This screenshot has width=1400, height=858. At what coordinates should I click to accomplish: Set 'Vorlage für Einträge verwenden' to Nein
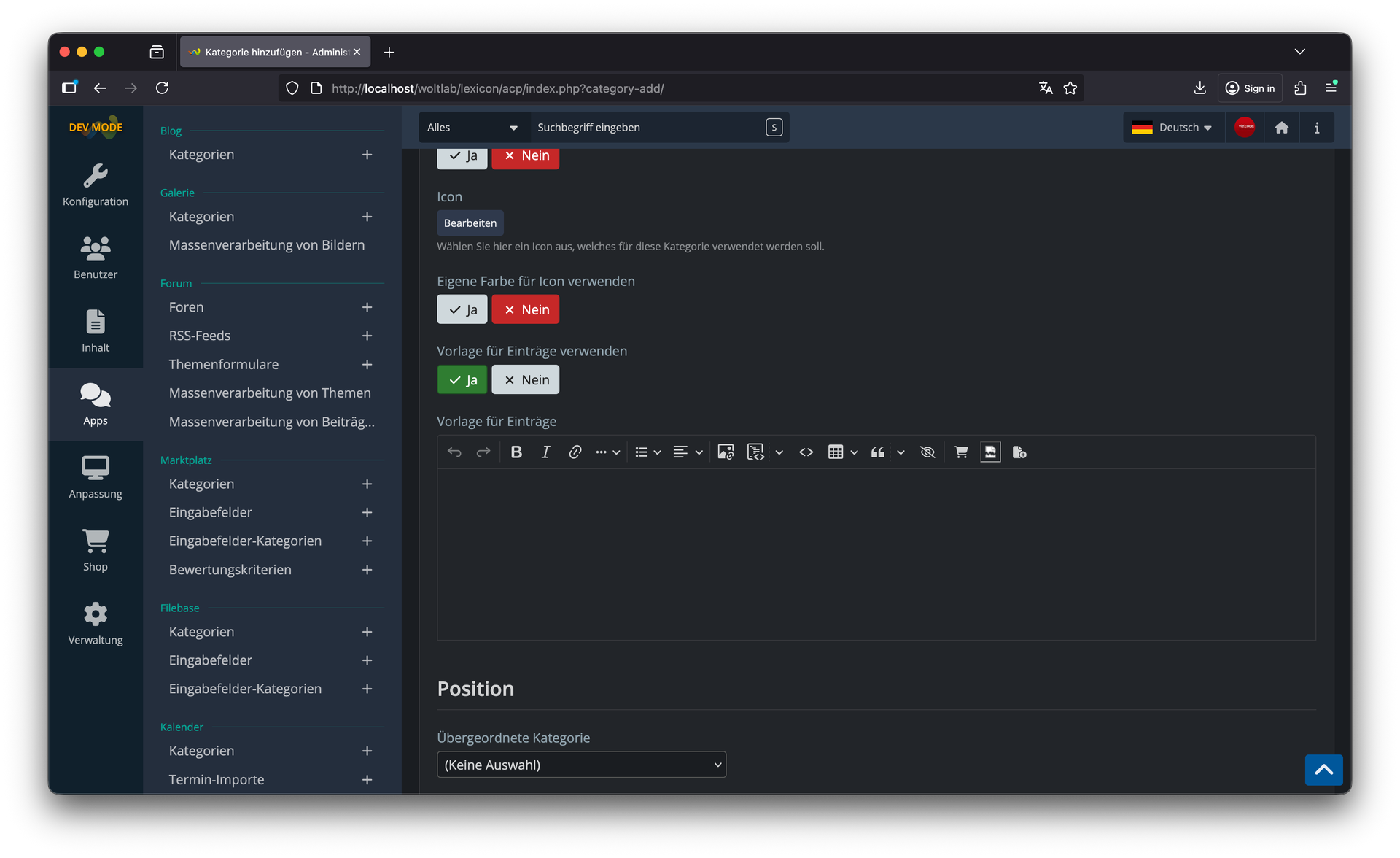(525, 380)
